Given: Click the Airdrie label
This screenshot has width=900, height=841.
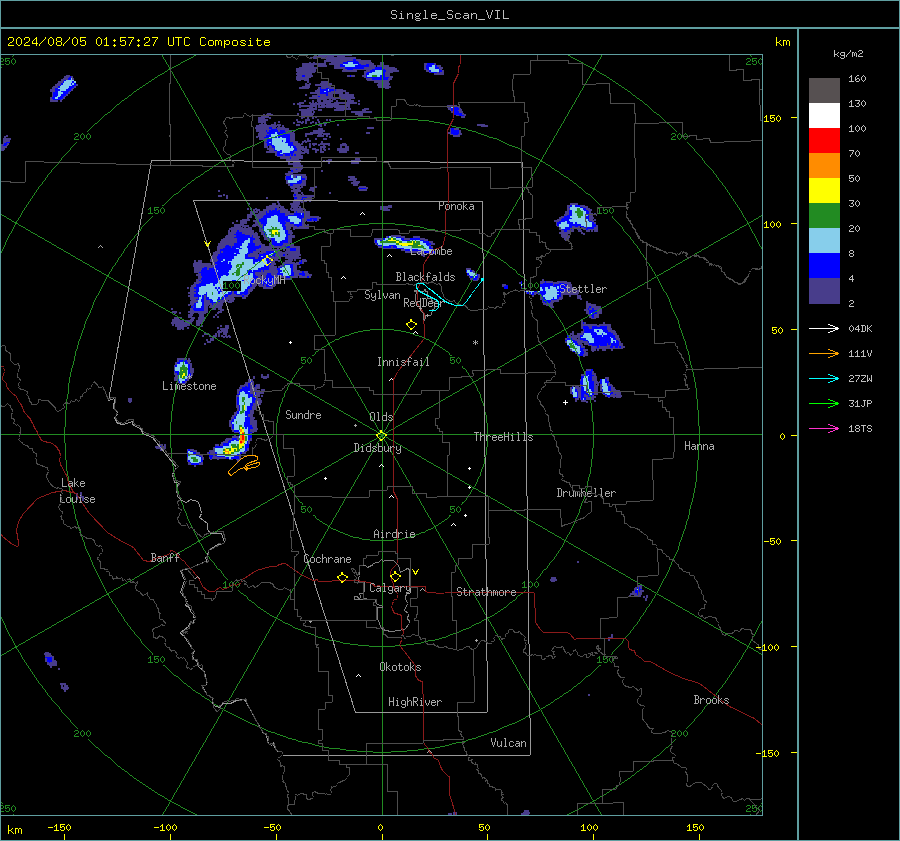Looking at the screenshot, I should [x=394, y=534].
